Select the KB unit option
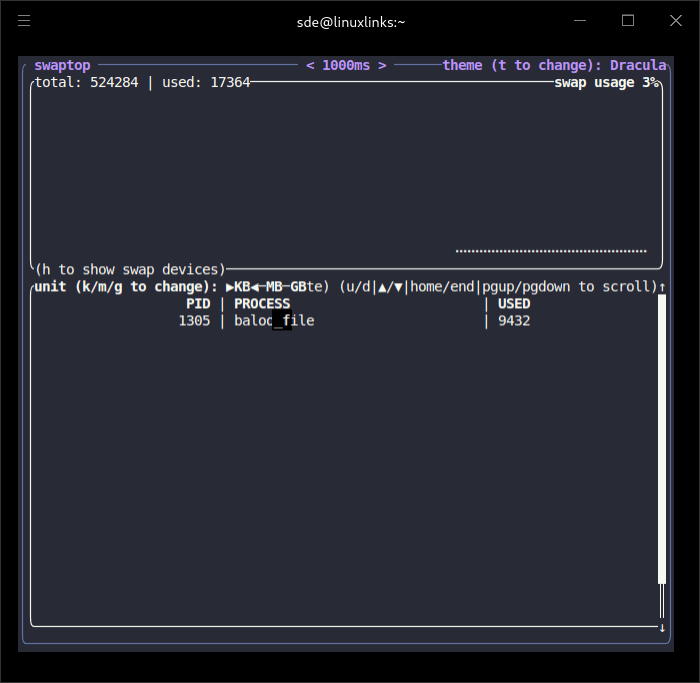 [242, 287]
